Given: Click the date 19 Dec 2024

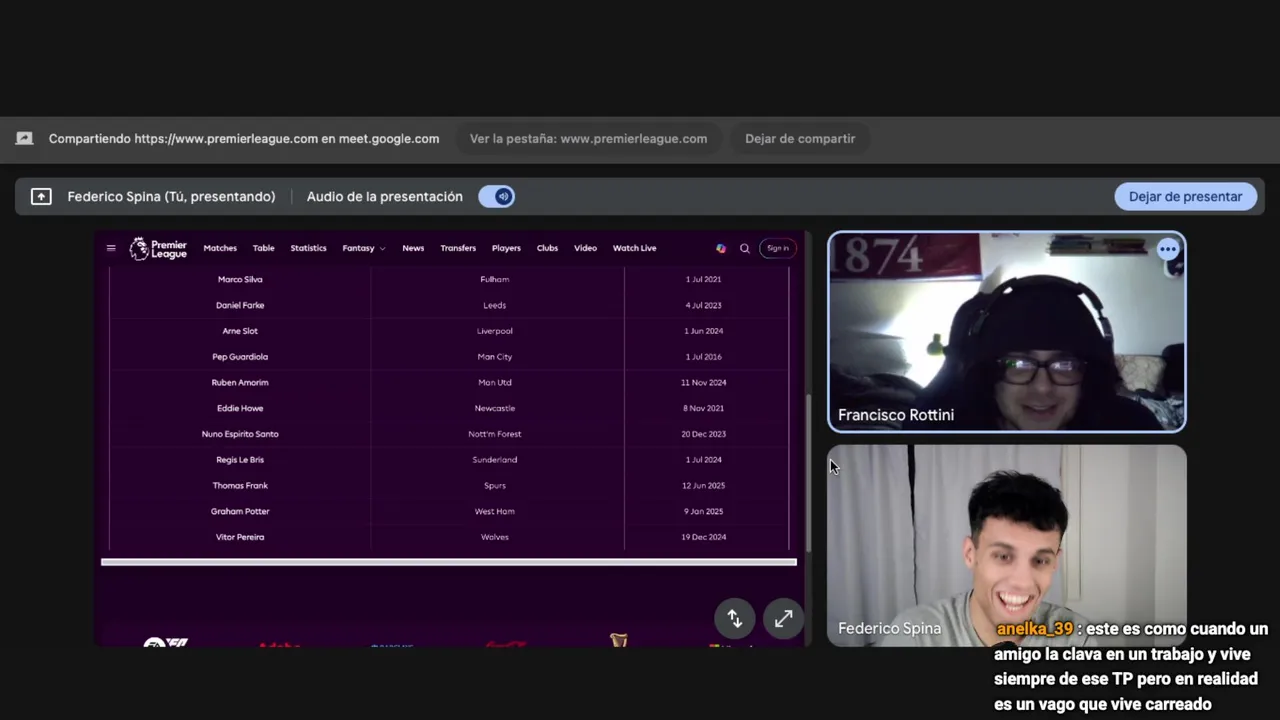Looking at the screenshot, I should tap(703, 537).
